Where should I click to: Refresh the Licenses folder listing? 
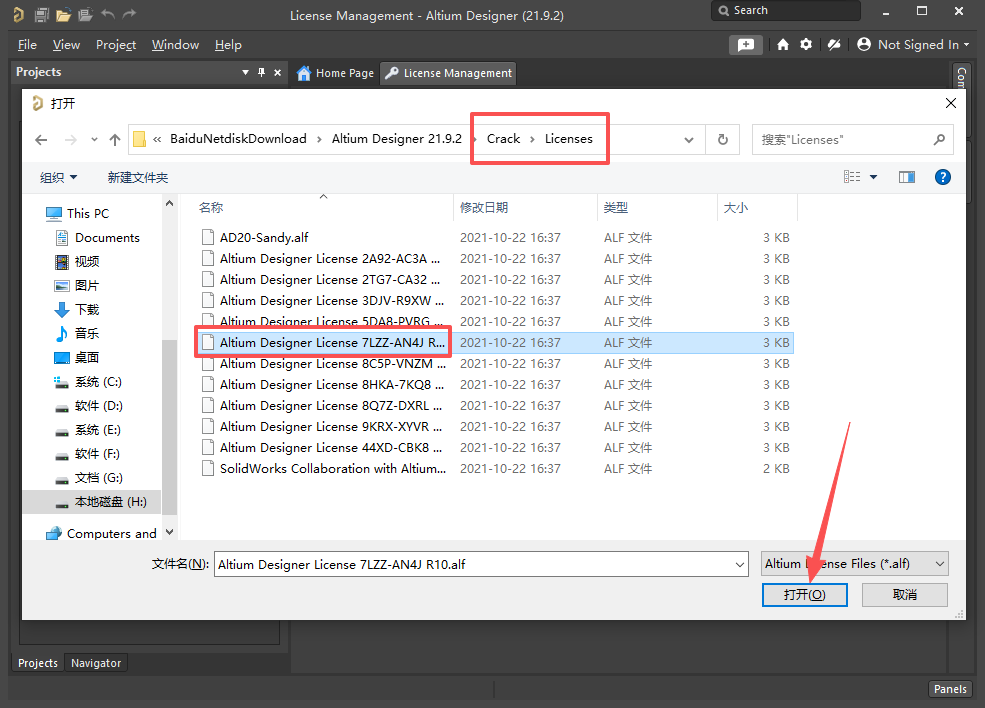(722, 140)
